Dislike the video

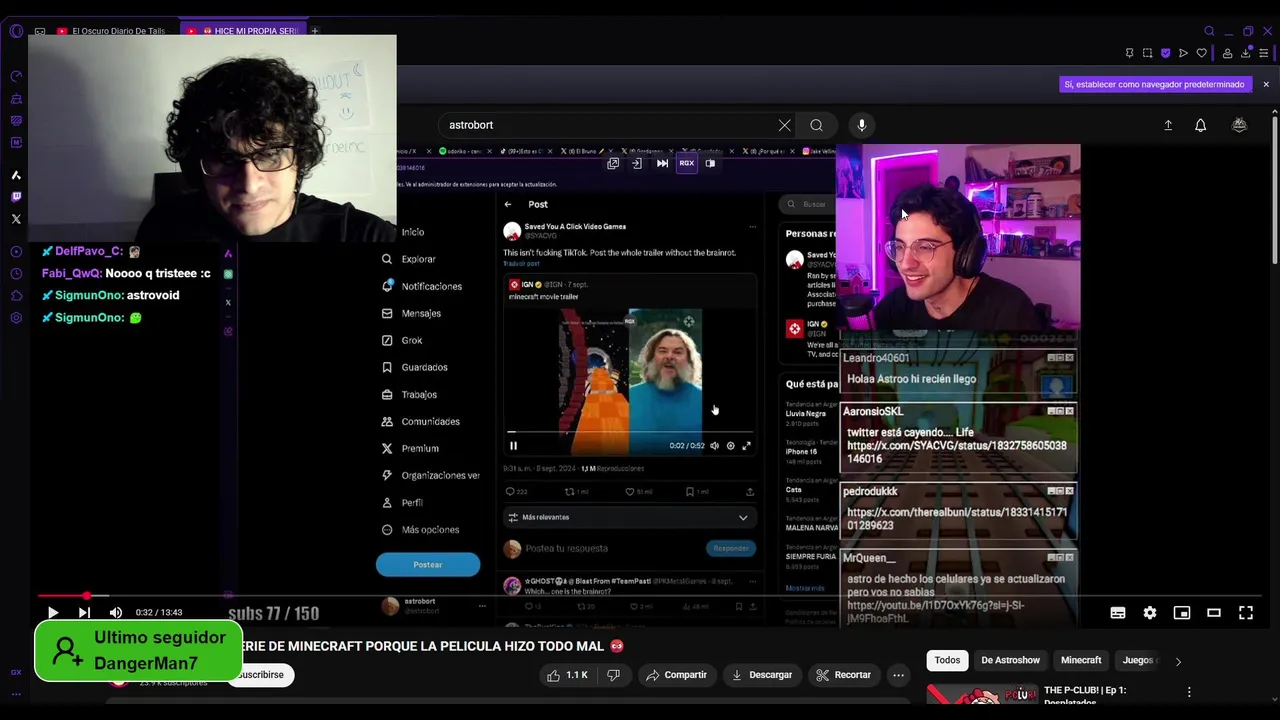point(613,675)
